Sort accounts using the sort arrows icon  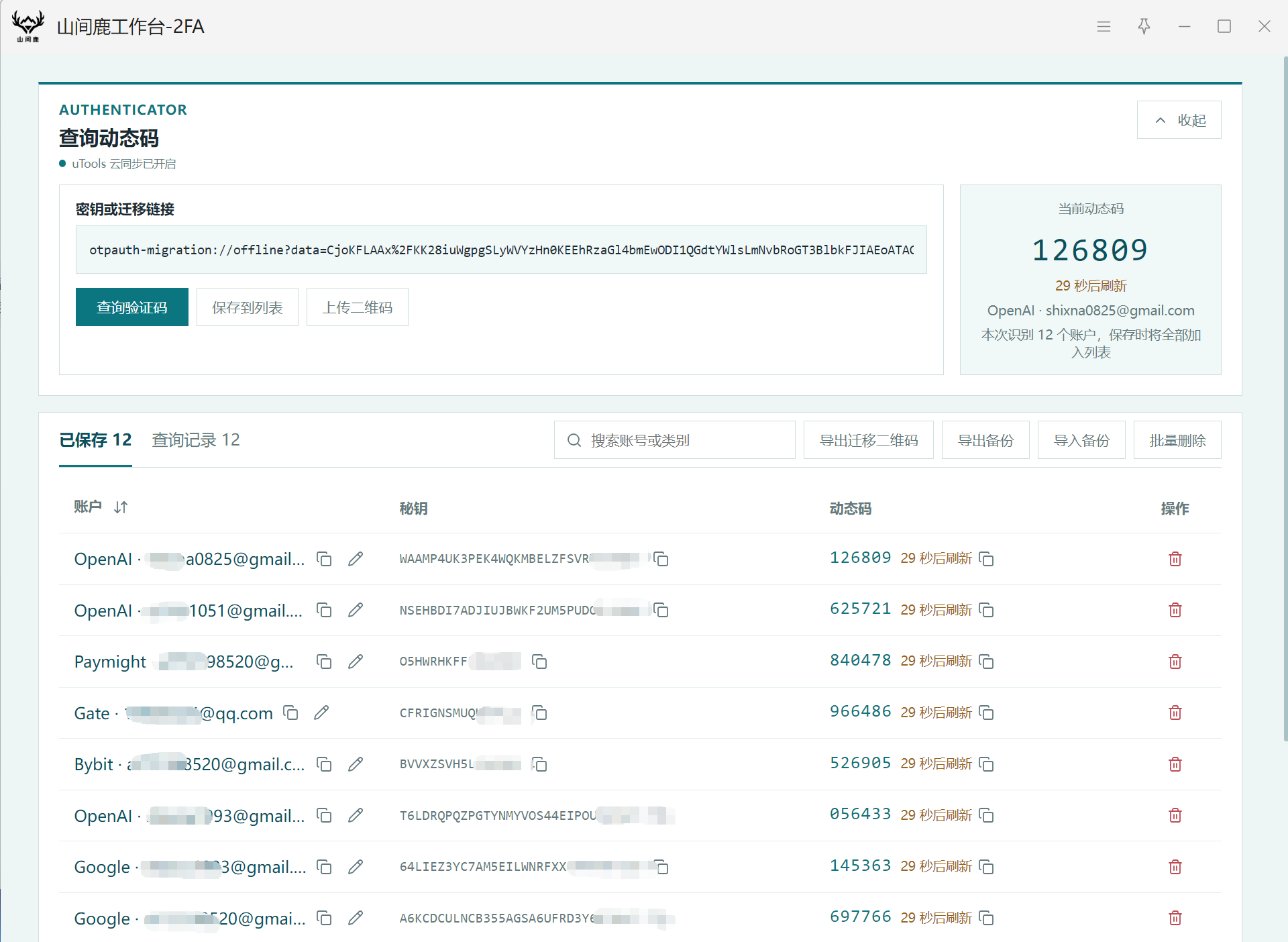pos(121,507)
